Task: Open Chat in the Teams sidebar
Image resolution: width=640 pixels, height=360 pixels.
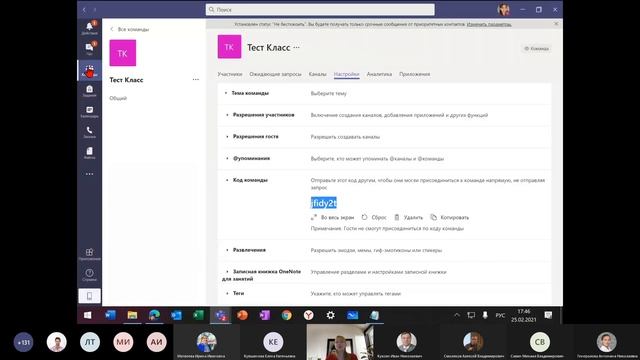Action: pos(89,49)
